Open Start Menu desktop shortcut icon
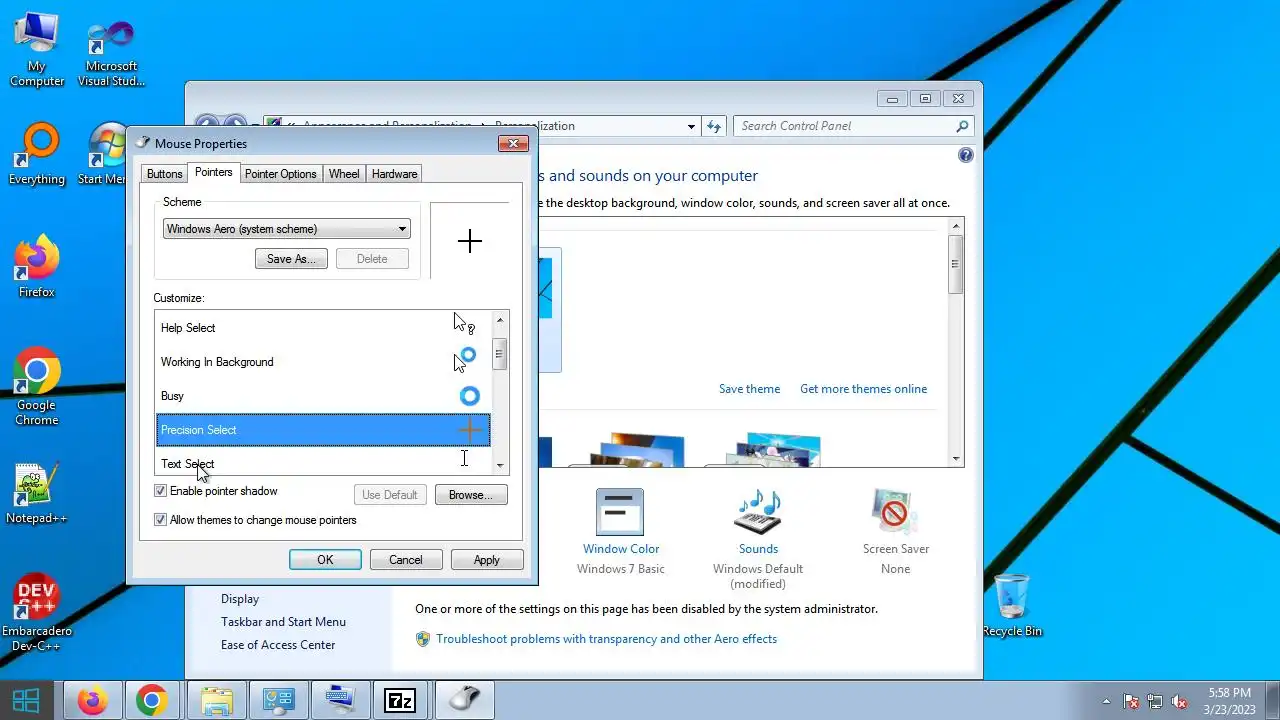 [105, 154]
